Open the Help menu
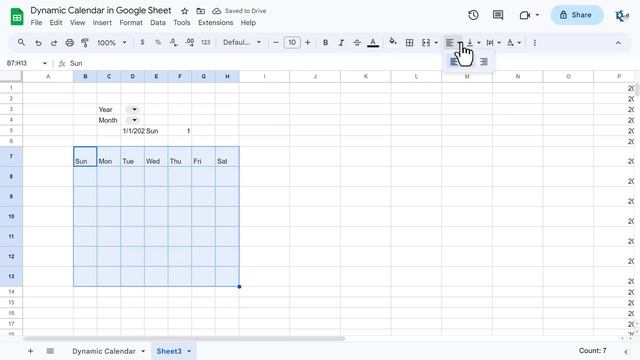Image resolution: width=640 pixels, height=360 pixels. 248,22
